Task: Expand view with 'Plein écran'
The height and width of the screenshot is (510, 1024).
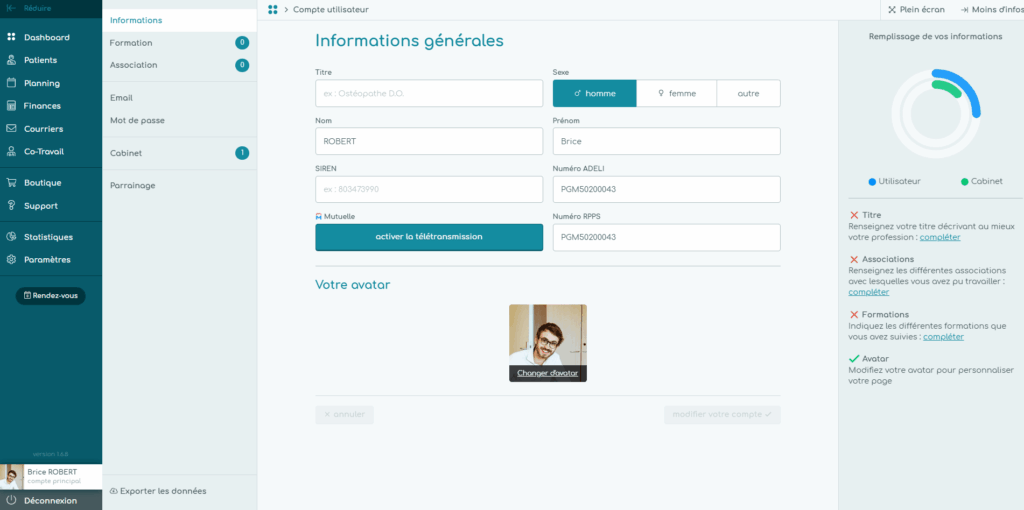Action: [x=915, y=10]
